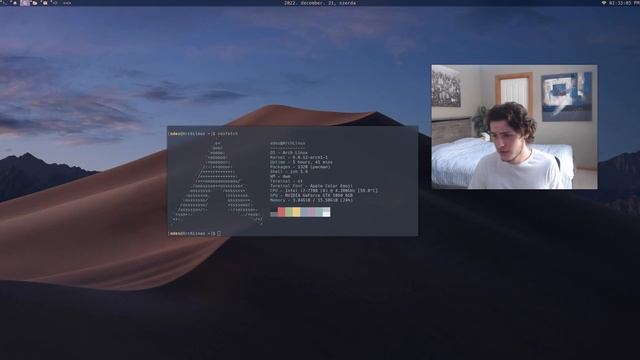Click the neofetch command at the top prompt
Screen dimensions: 640x360
pyautogui.click(x=227, y=133)
